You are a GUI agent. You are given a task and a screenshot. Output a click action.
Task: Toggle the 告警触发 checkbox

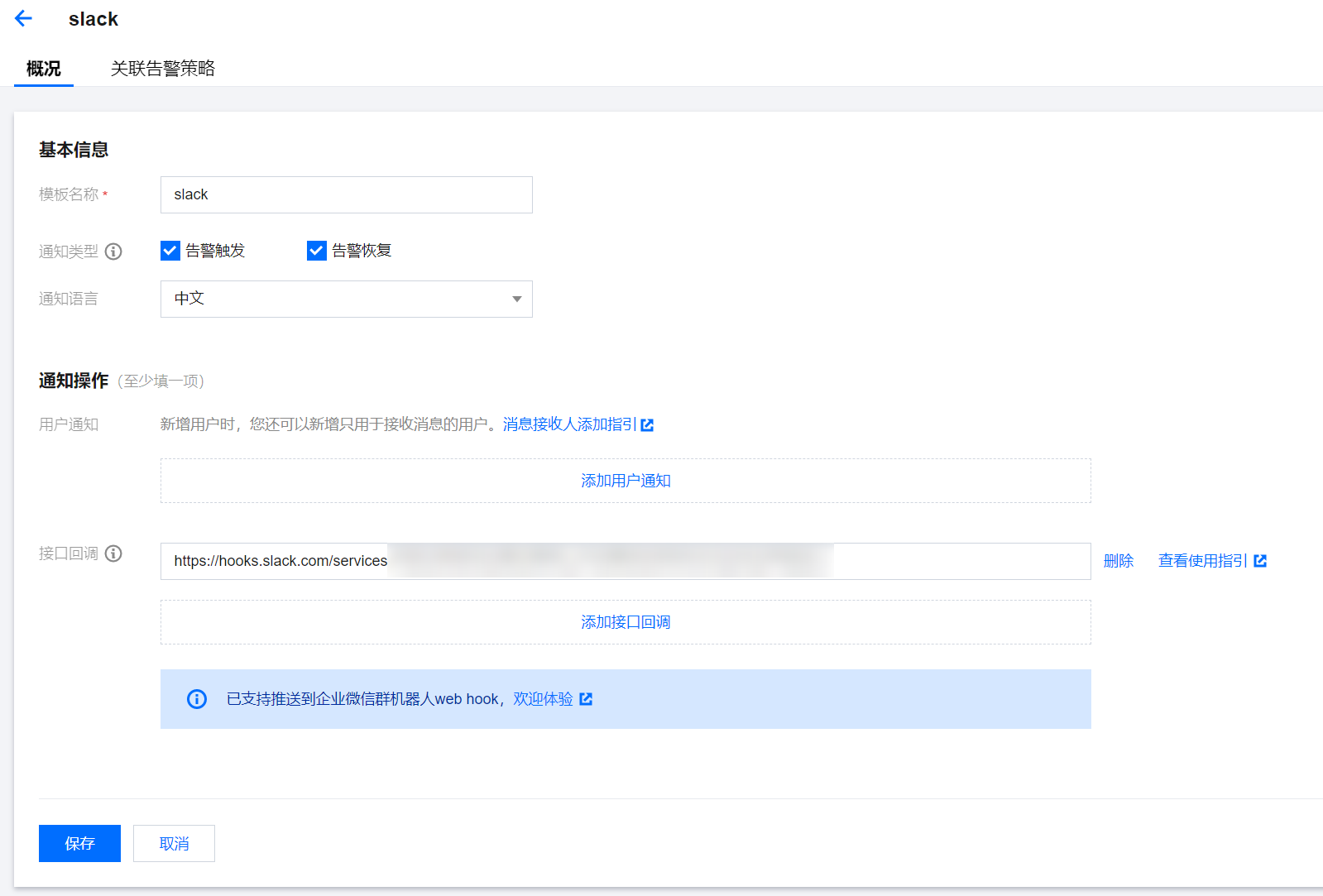[170, 251]
